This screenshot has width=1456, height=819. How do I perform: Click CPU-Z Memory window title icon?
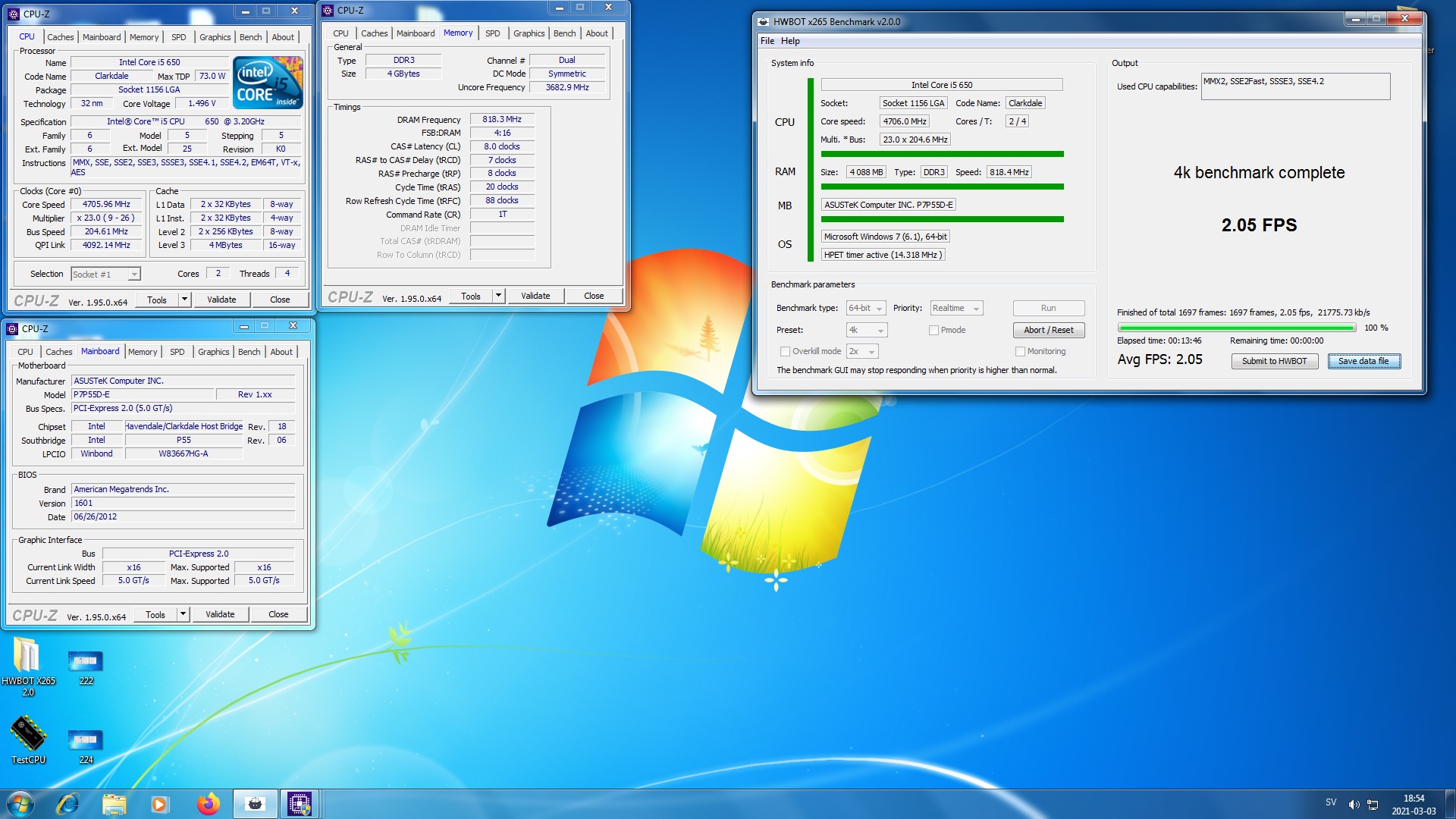tap(328, 11)
